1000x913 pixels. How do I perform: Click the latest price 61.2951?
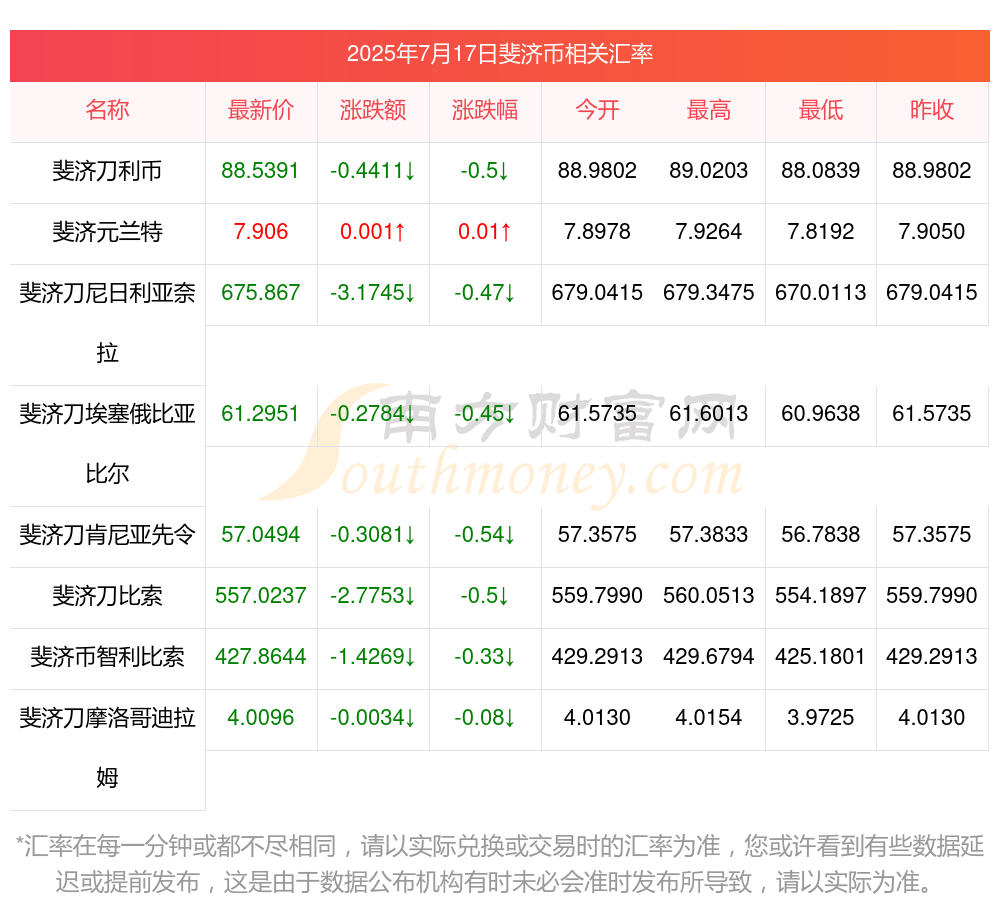coord(260,414)
